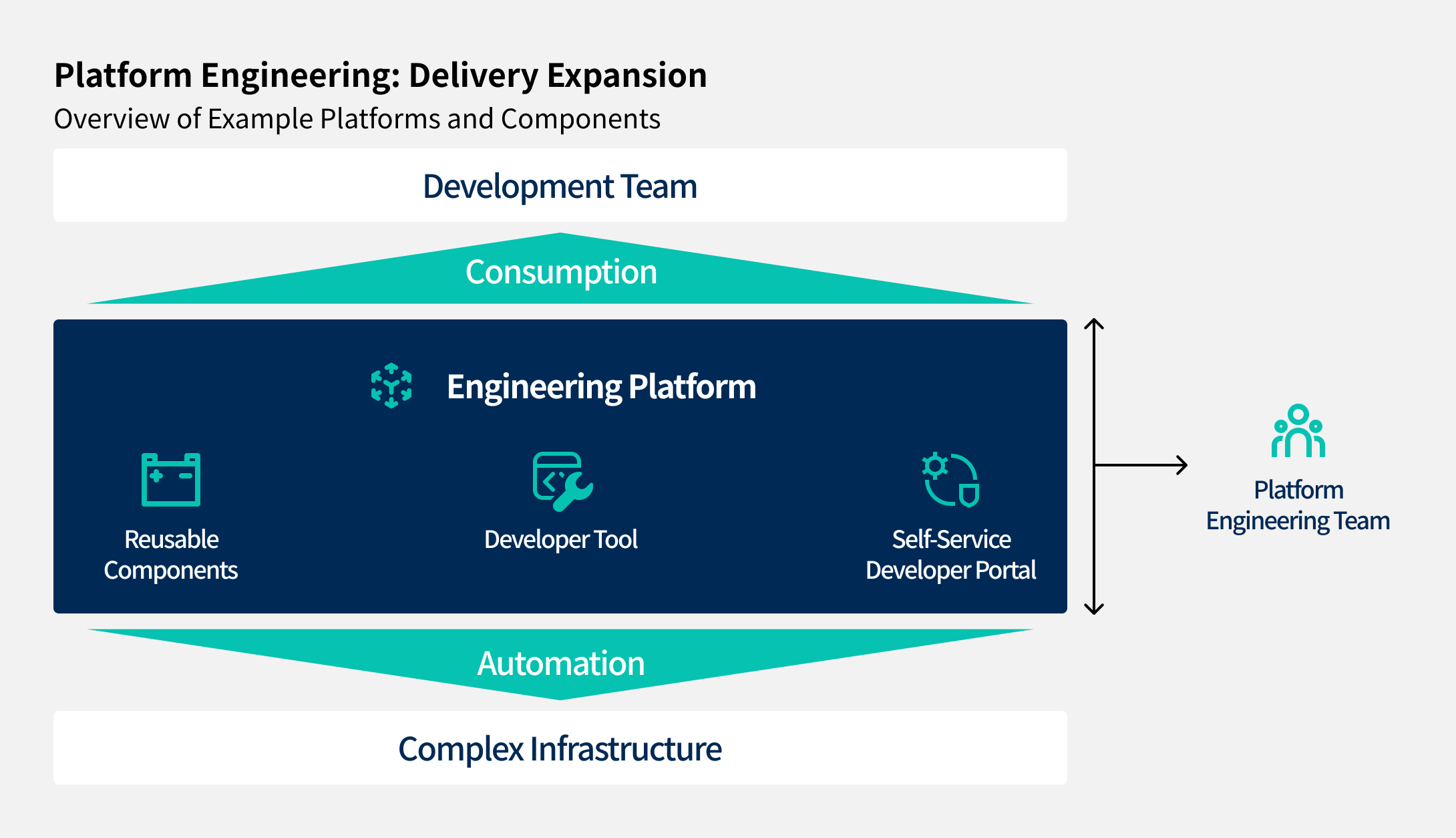Click the Overview of Example Platforms subtitle
Screen dimensions: 1456x838
point(357,119)
